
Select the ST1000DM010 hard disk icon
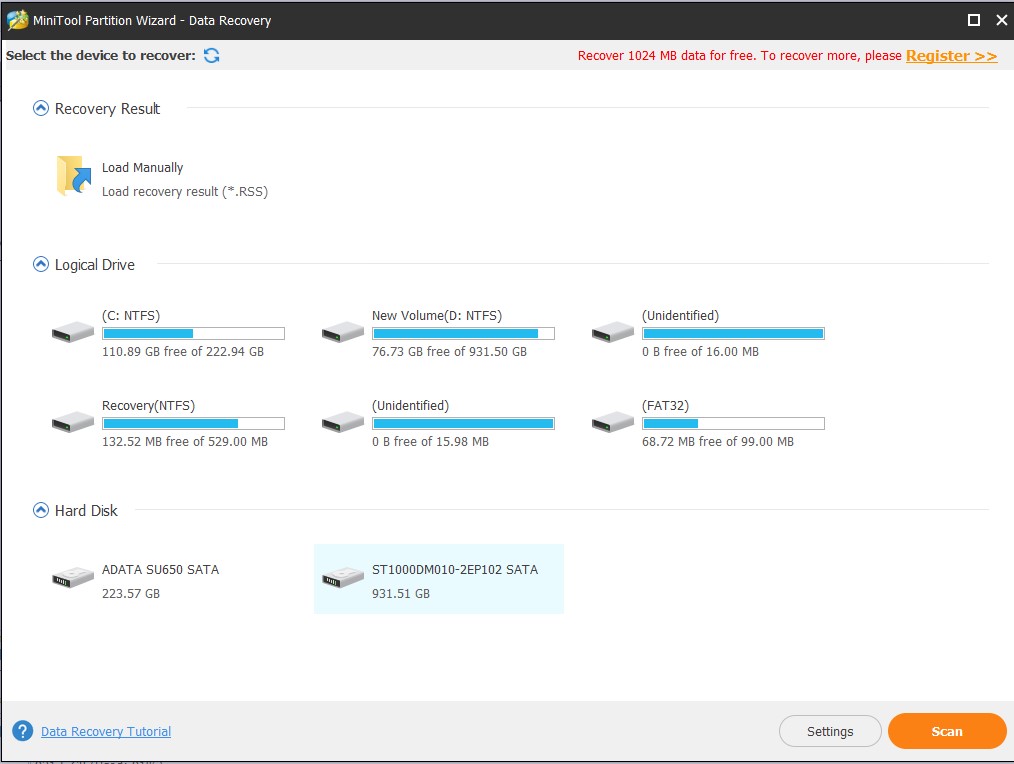point(343,577)
